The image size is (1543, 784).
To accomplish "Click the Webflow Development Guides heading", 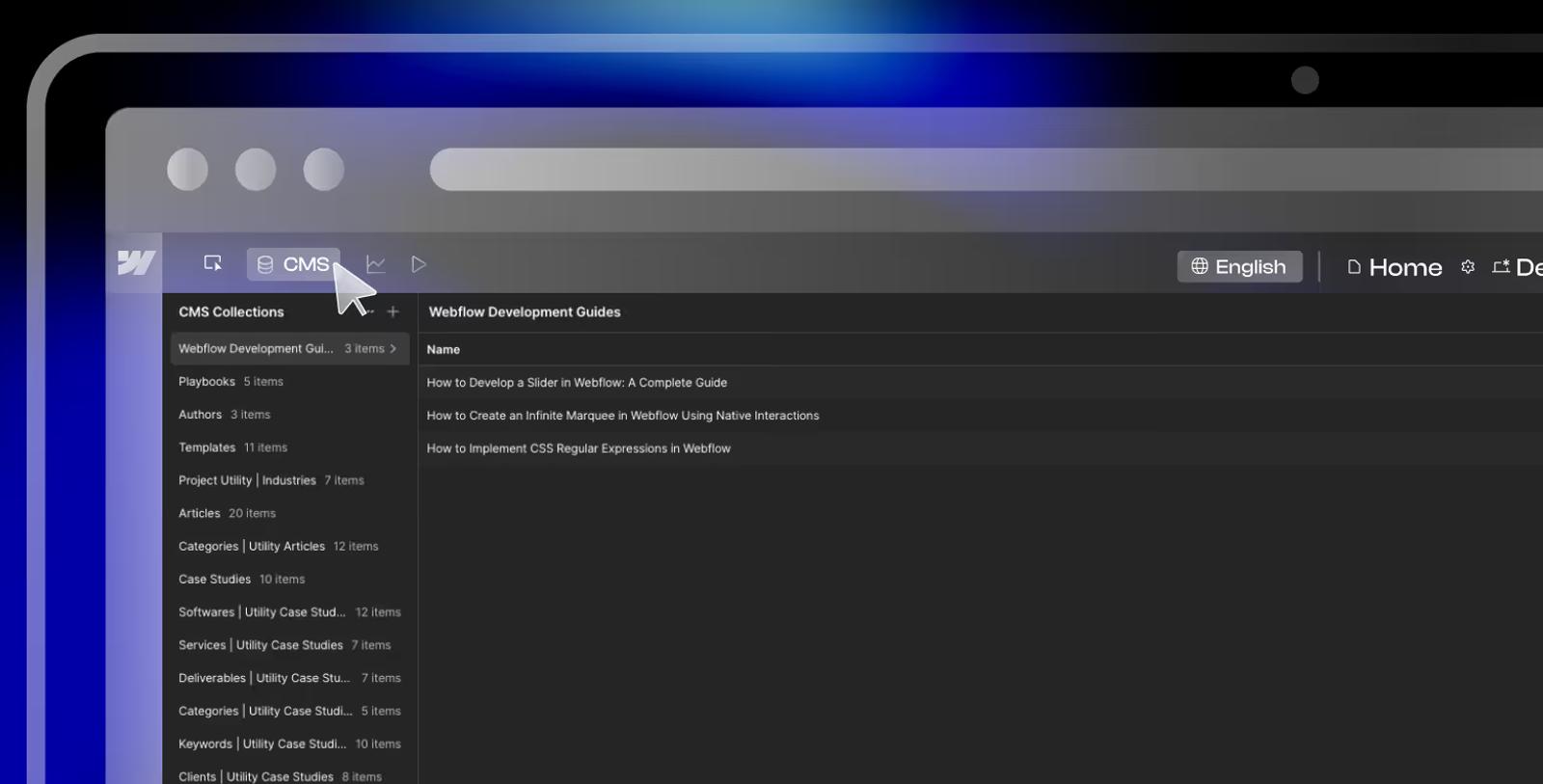I will tap(525, 311).
